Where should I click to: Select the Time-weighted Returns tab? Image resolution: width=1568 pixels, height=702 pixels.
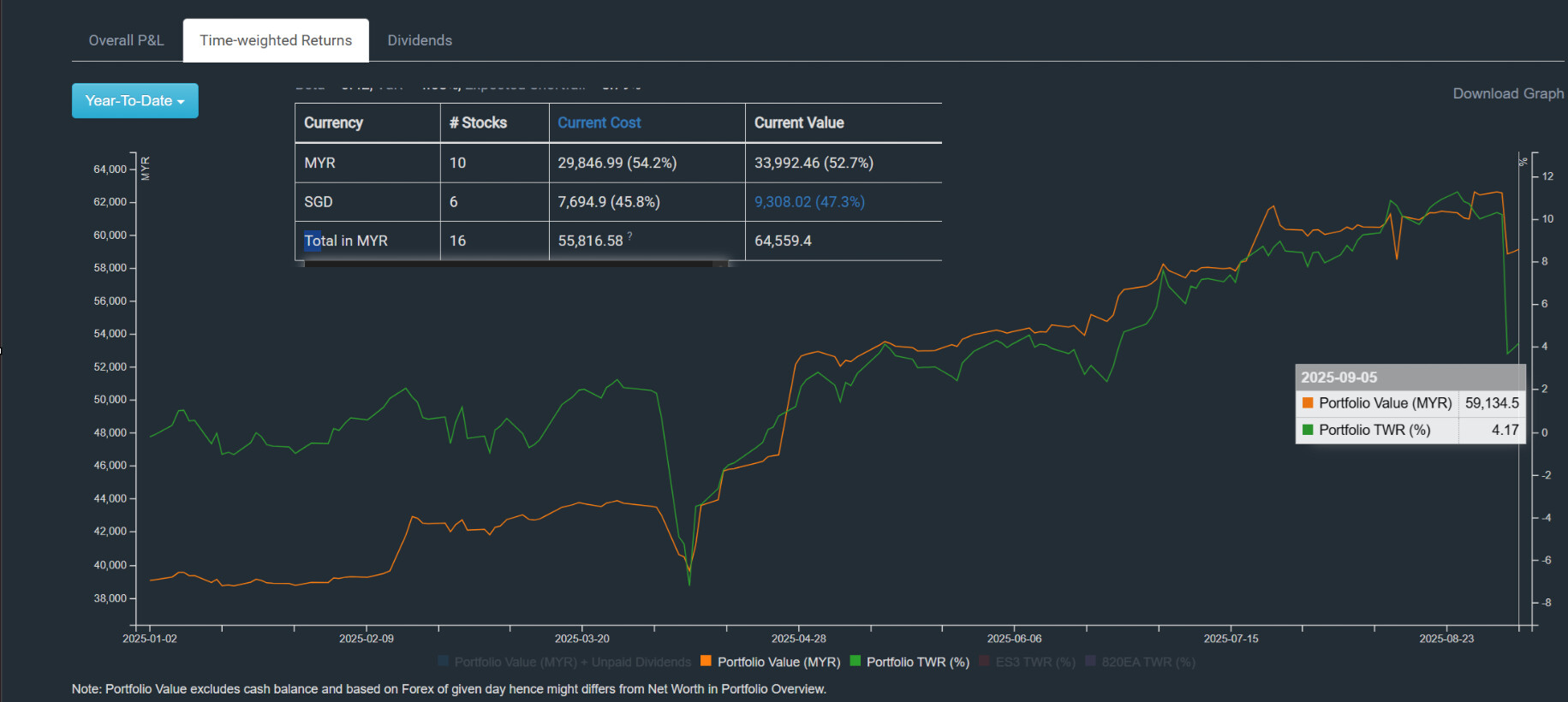pos(276,40)
